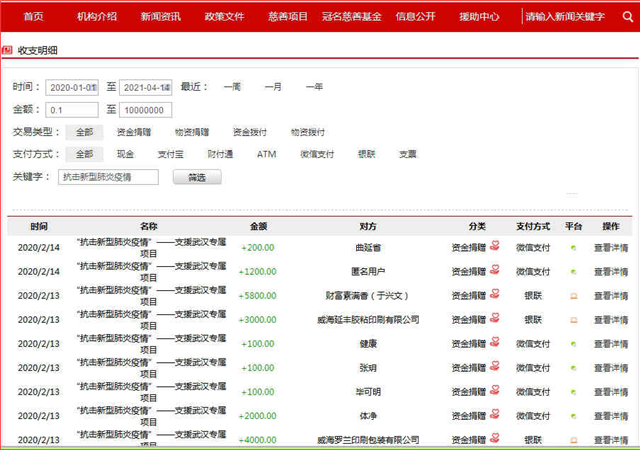The height and width of the screenshot is (450, 640).
Task: Click the donation icon in the 匿名用户 row
Action: pyautogui.click(x=494, y=271)
